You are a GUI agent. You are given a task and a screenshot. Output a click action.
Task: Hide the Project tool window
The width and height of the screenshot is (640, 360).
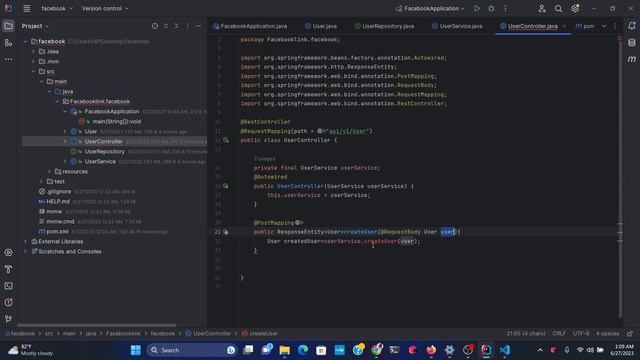coord(198,26)
